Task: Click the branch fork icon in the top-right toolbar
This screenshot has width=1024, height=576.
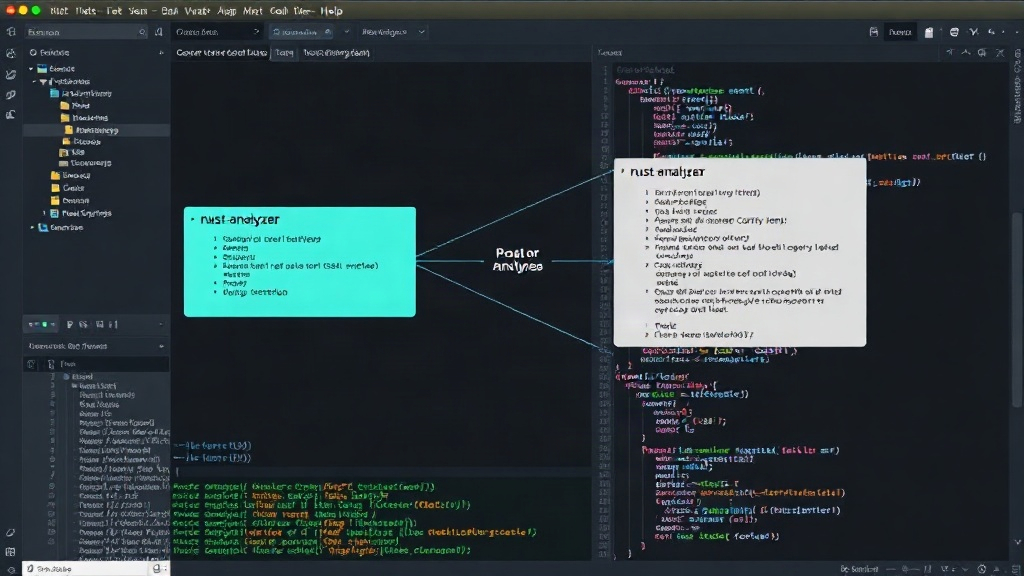Action: [x=974, y=32]
